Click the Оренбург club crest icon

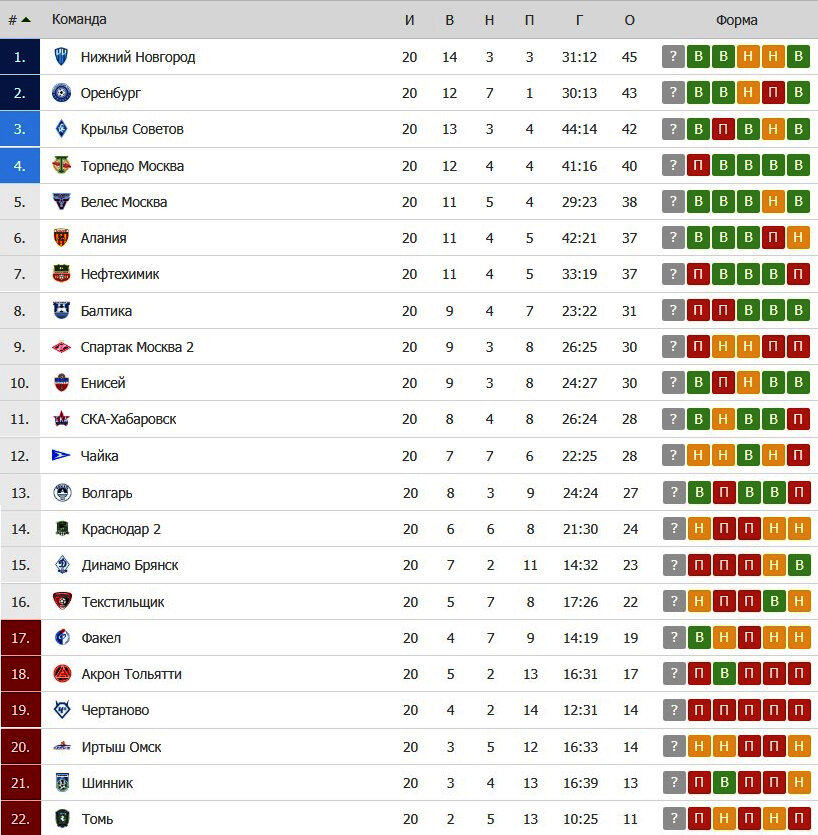pyautogui.click(x=61, y=93)
